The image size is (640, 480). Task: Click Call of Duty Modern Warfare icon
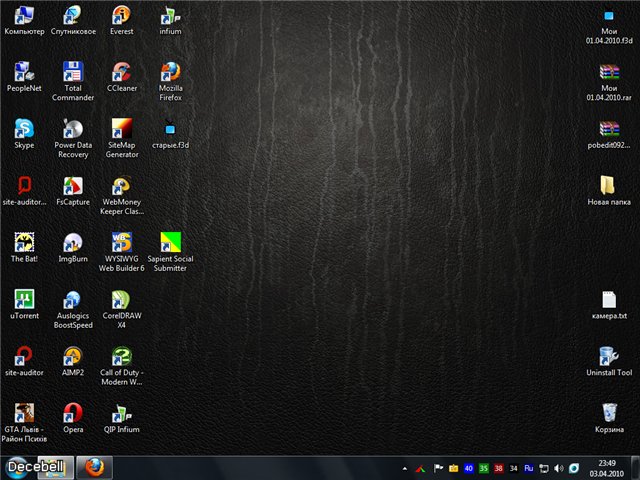[122, 366]
